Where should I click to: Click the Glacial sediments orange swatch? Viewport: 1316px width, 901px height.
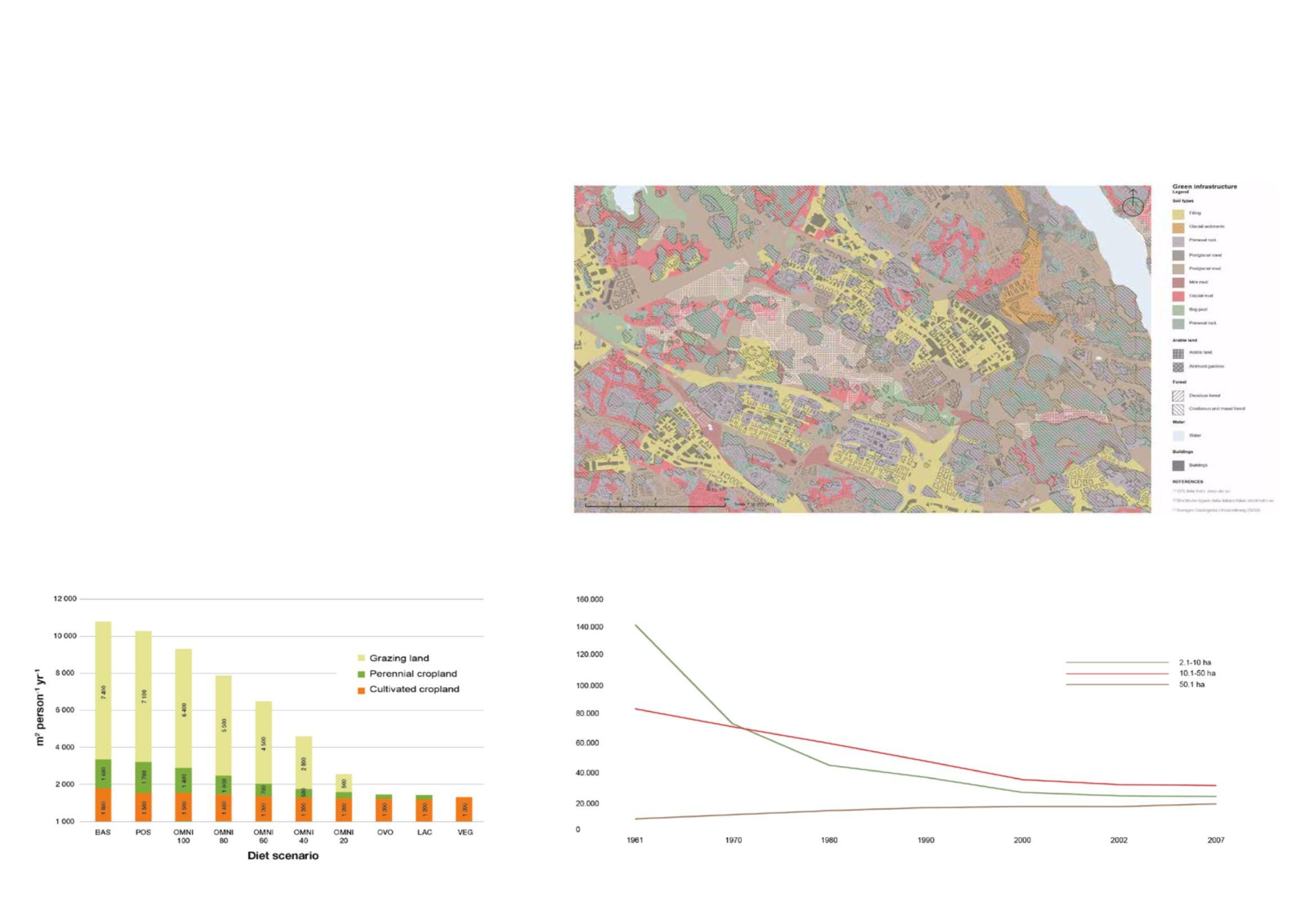pos(1178,227)
